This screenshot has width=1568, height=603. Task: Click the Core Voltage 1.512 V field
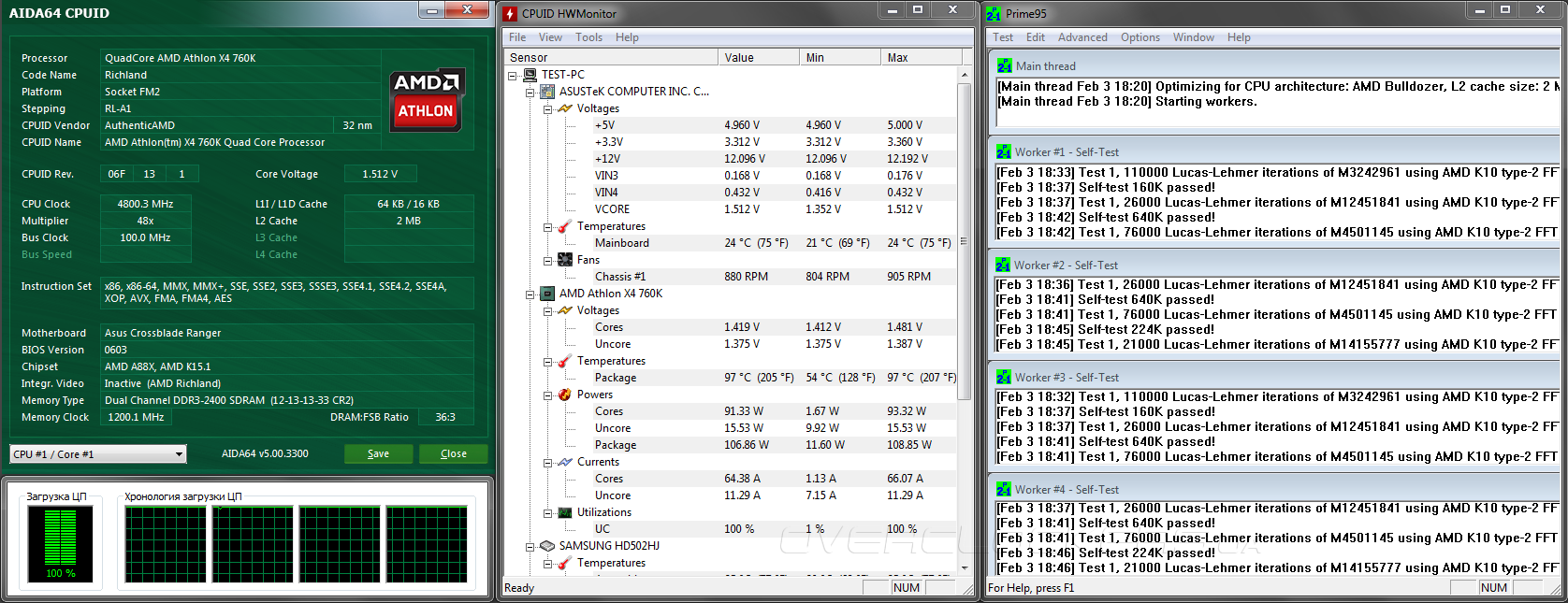380,174
